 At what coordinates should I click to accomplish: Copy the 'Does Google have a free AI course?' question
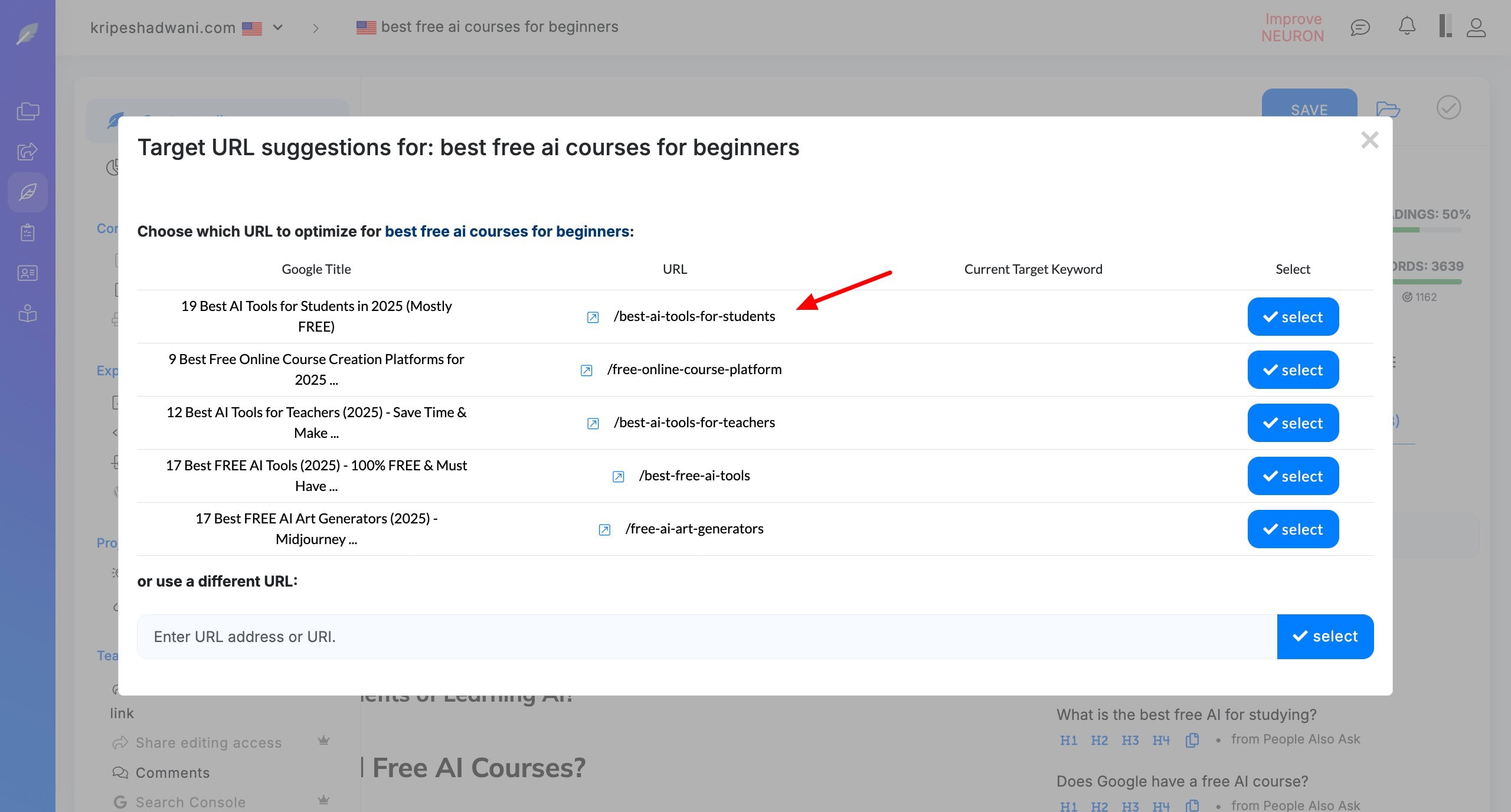[1192, 806]
